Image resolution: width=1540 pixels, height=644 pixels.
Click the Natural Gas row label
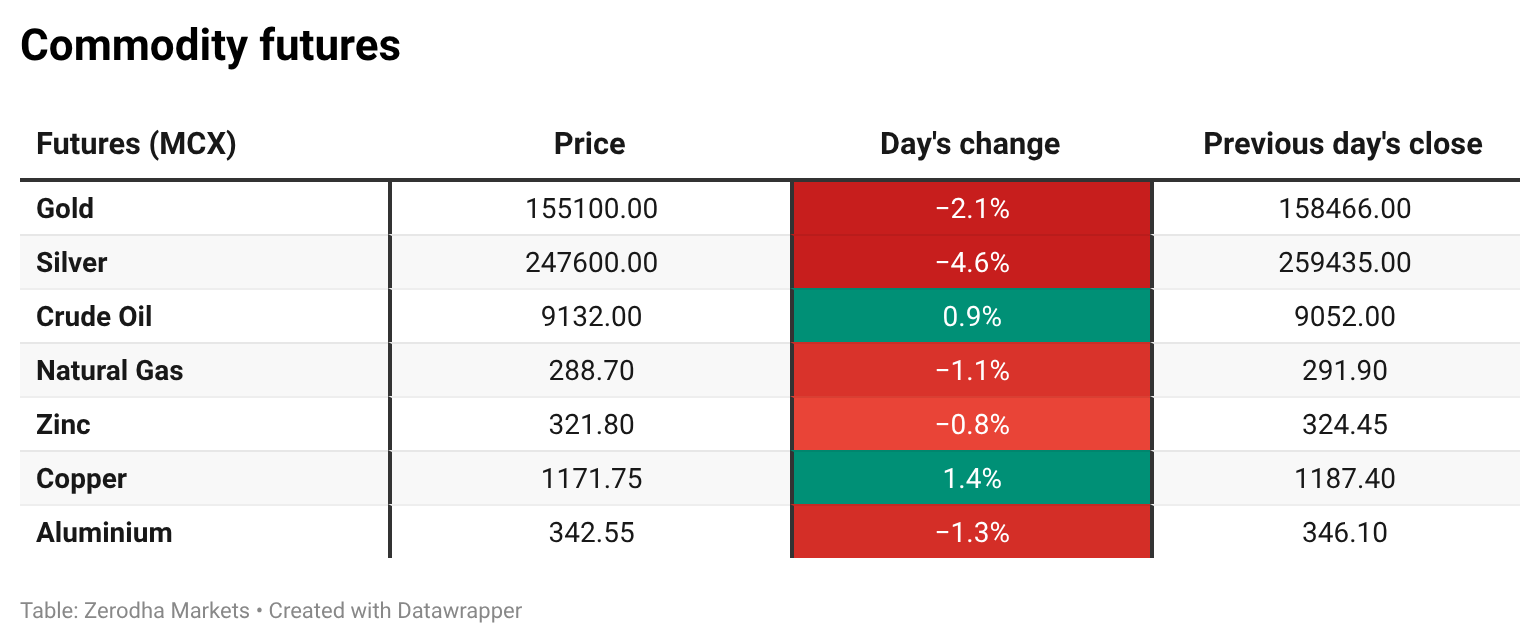click(110, 370)
